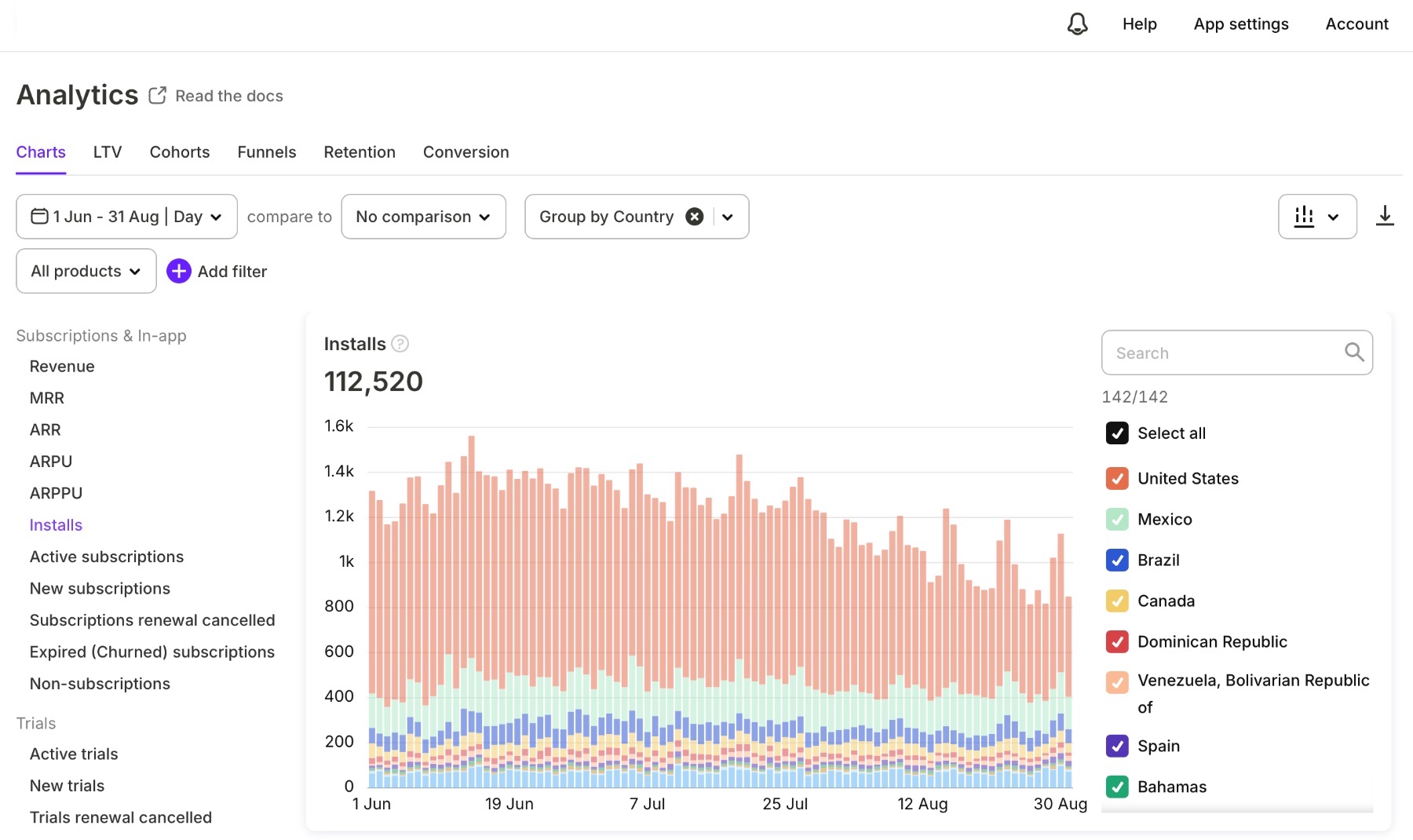Viewport: 1413px width, 840px height.
Task: Click the country Search input field
Action: coord(1237,352)
